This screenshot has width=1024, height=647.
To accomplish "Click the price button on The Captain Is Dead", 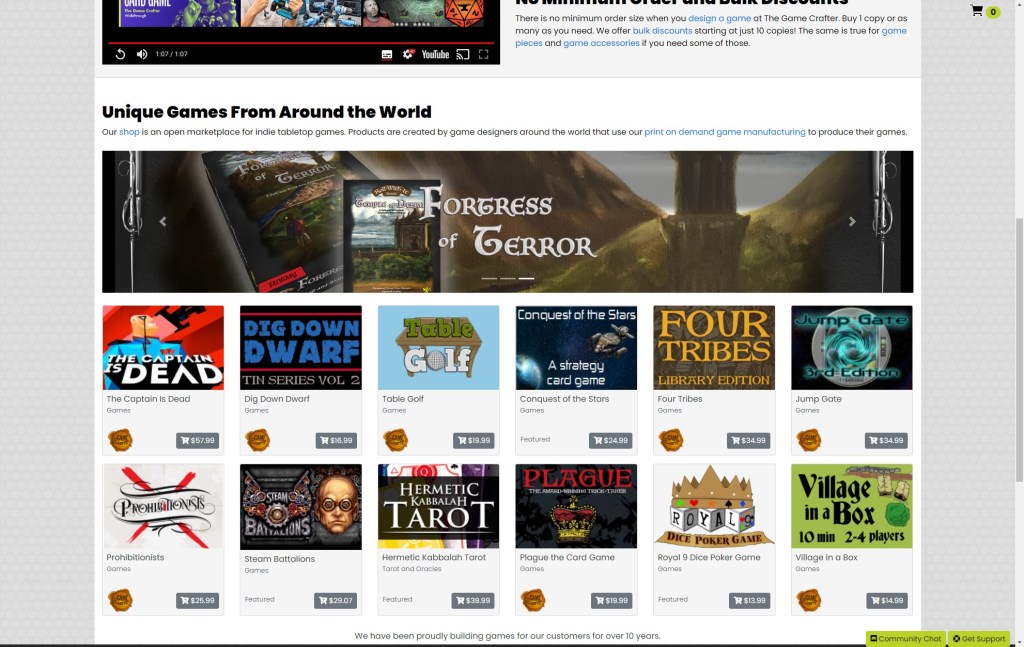I will [198, 440].
